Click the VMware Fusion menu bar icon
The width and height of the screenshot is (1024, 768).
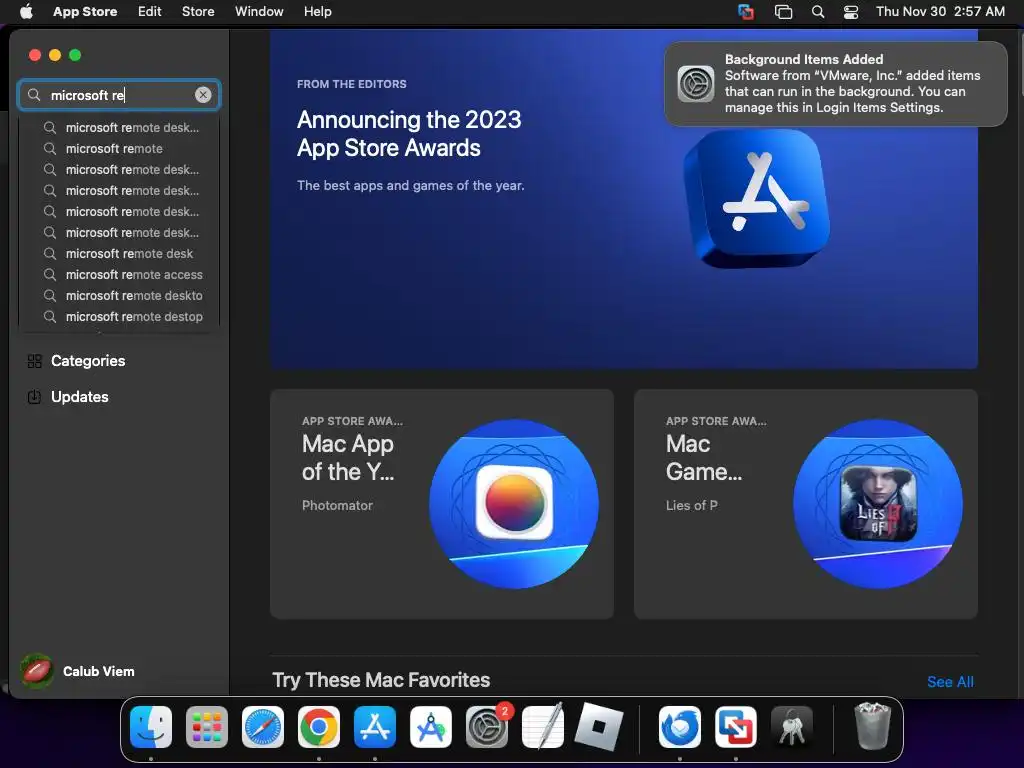tap(745, 12)
